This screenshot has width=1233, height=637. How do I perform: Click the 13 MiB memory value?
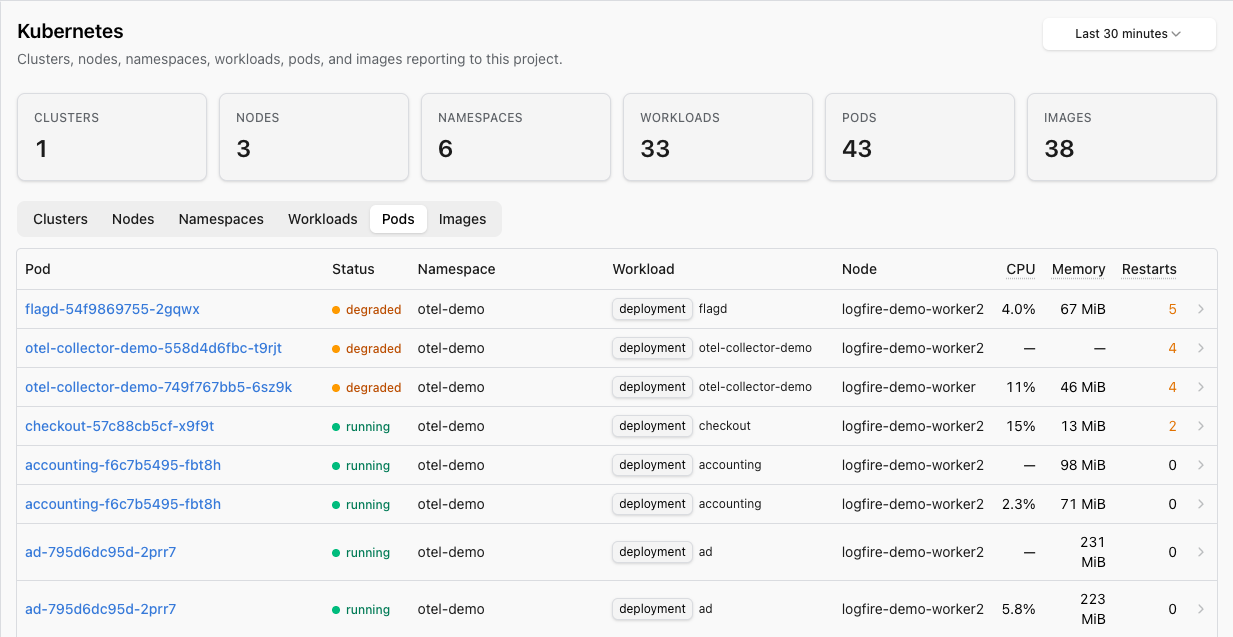pyautogui.click(x=1083, y=426)
